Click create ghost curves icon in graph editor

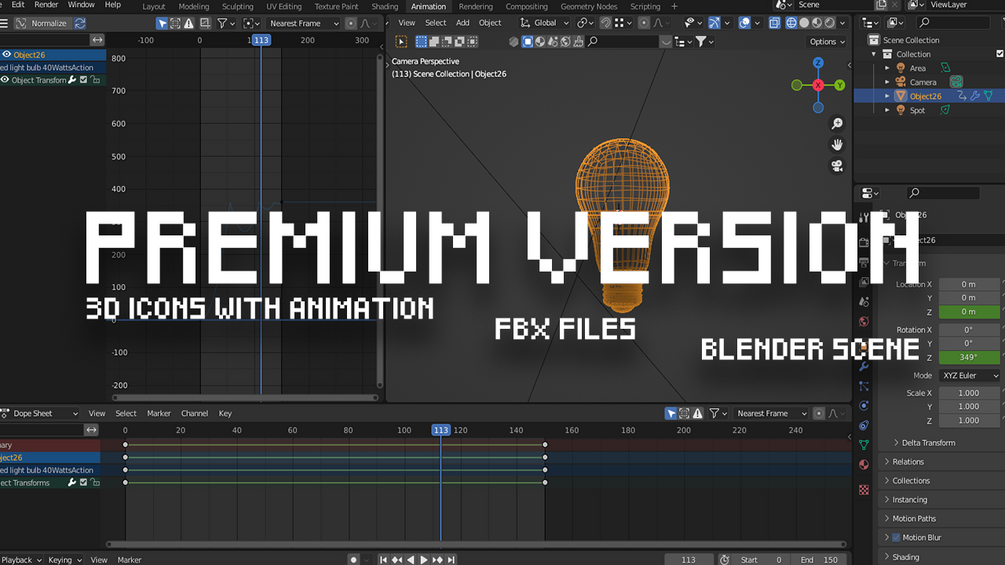point(205,23)
